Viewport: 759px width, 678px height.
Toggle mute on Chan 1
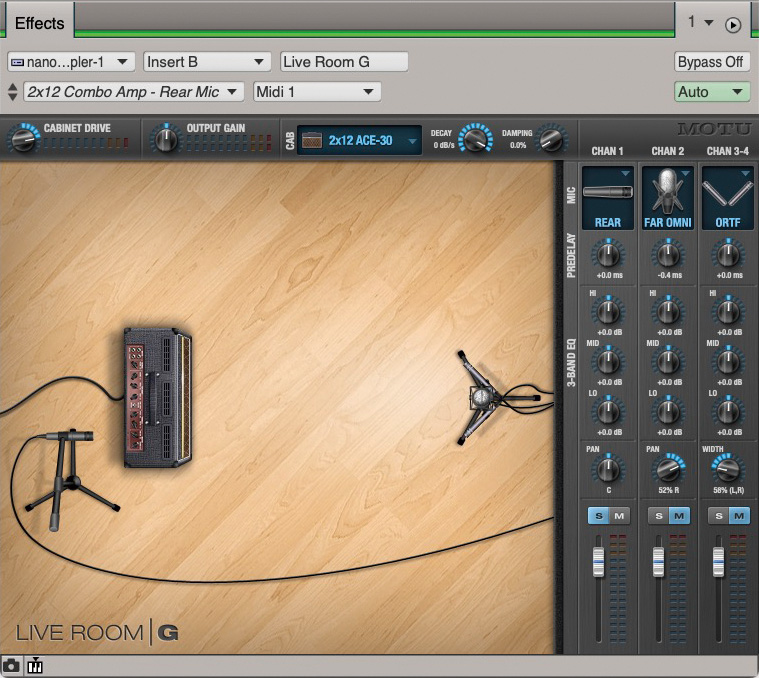pyautogui.click(x=619, y=516)
